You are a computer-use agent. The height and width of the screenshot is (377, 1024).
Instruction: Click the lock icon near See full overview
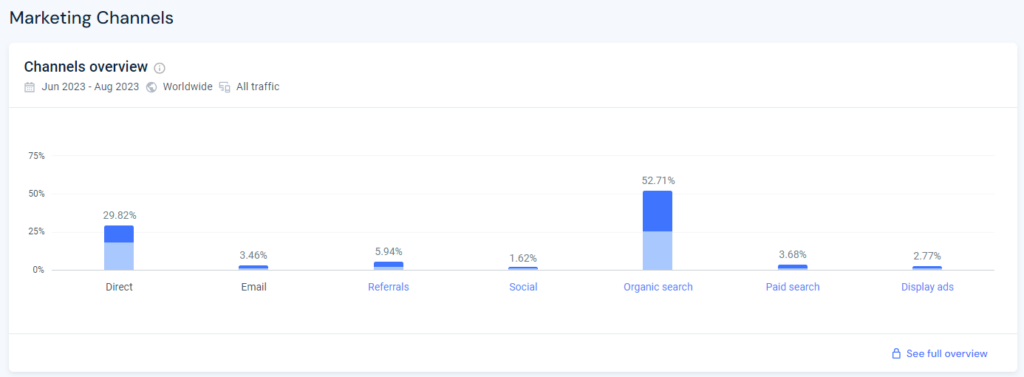897,353
